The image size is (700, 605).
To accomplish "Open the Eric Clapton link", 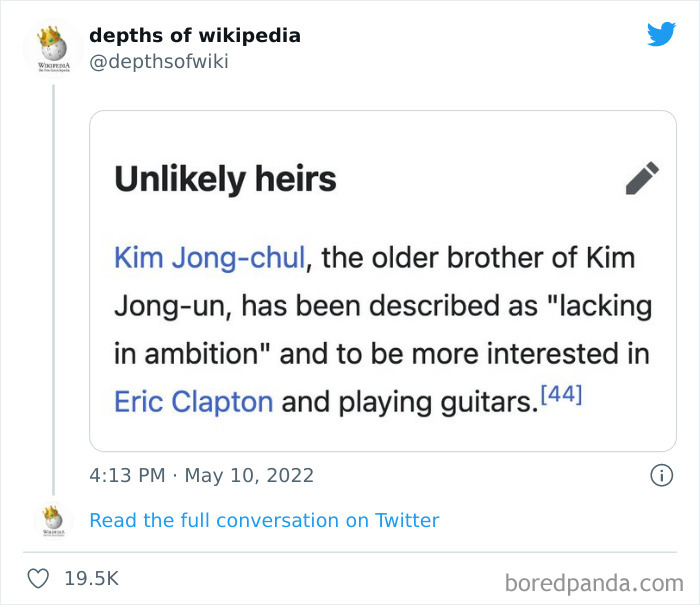I will (193, 402).
